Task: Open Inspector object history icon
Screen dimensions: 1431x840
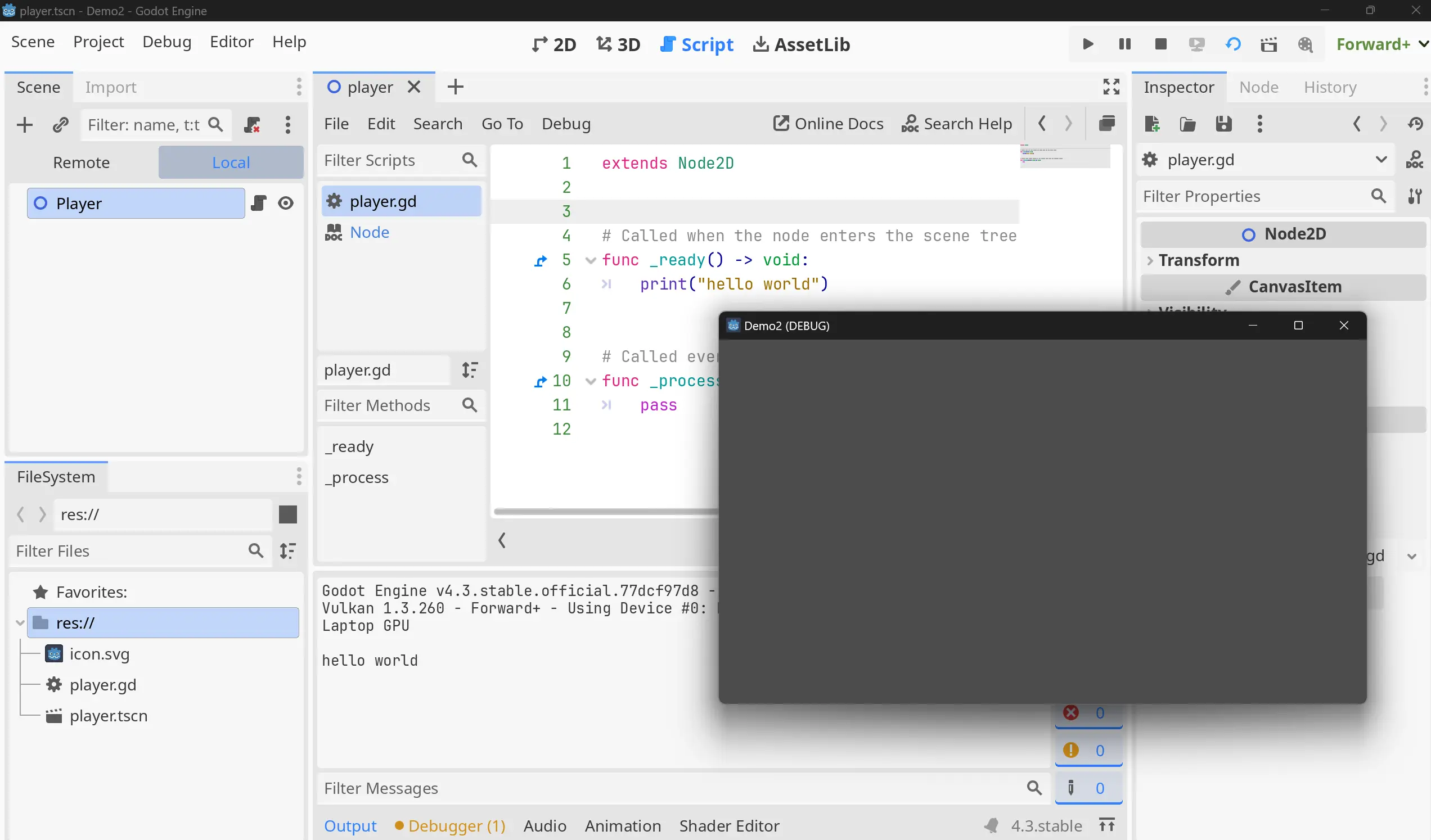Action: [x=1415, y=124]
